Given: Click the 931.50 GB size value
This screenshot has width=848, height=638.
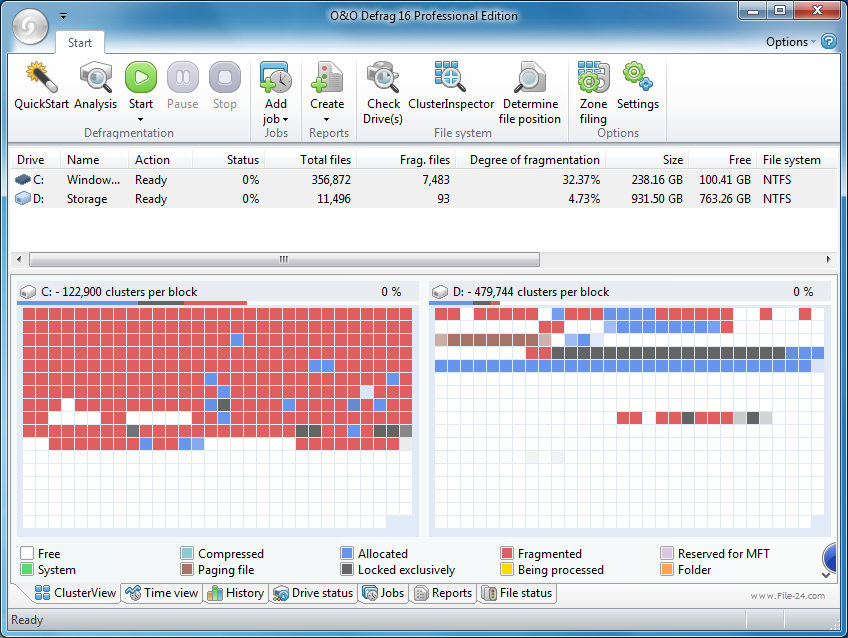Looking at the screenshot, I should click(x=657, y=198).
